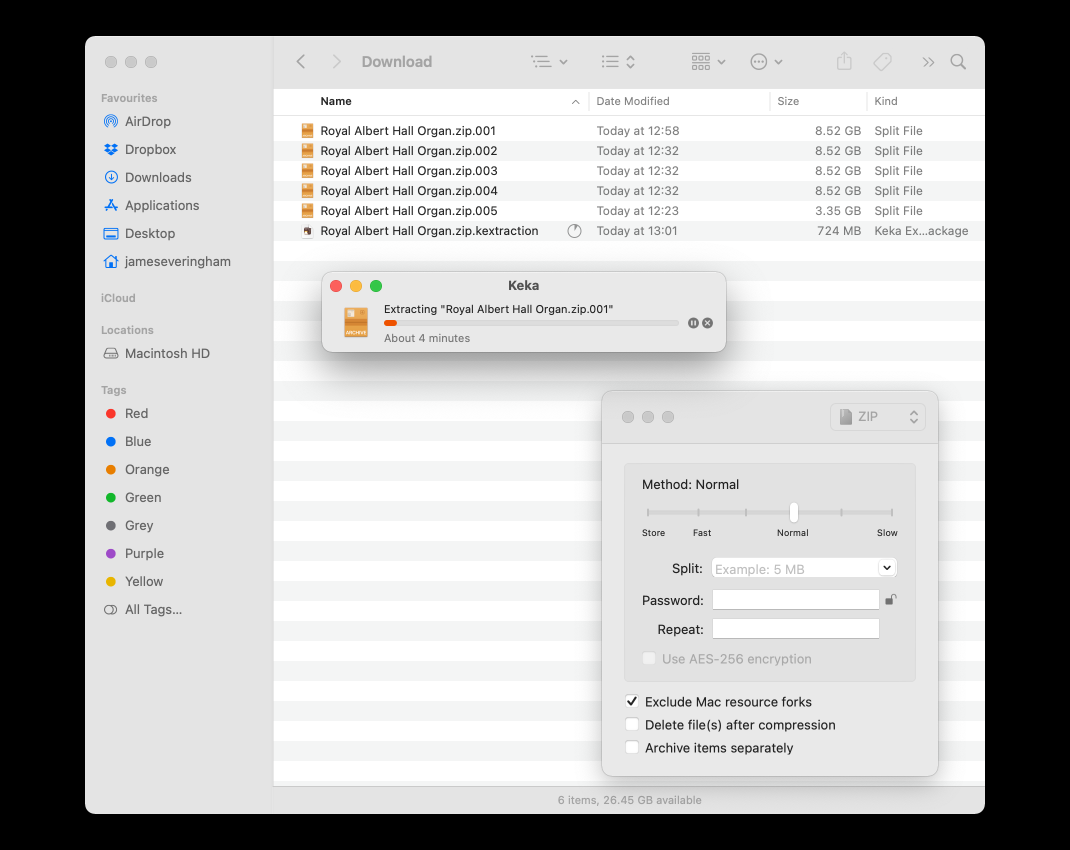This screenshot has height=850, width=1070.
Task: Open AirDrop in sidebar
Action: 147,121
